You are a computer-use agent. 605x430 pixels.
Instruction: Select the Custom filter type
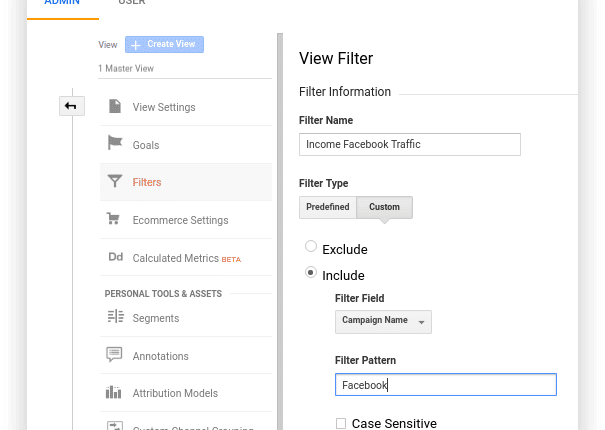tap(384, 207)
